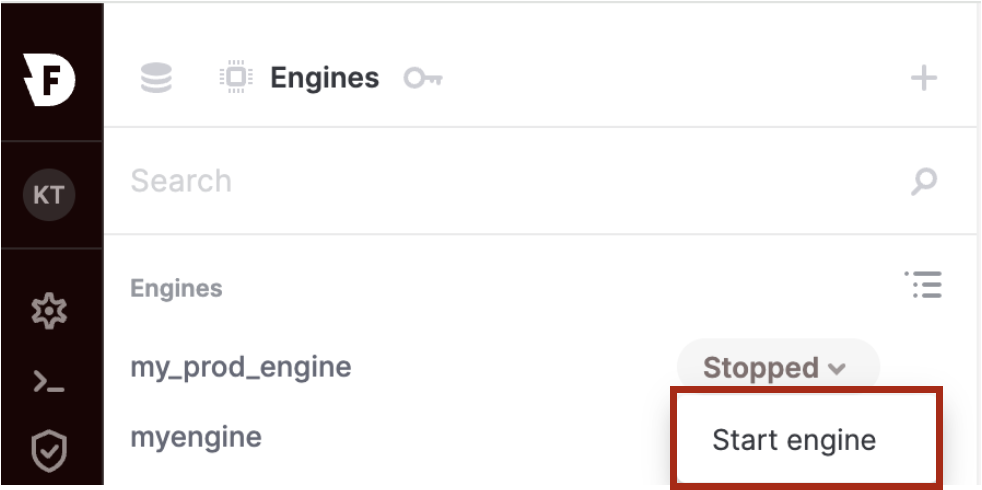982x490 pixels.
Task: Collapse the Engines section heading
Action: tap(176, 288)
